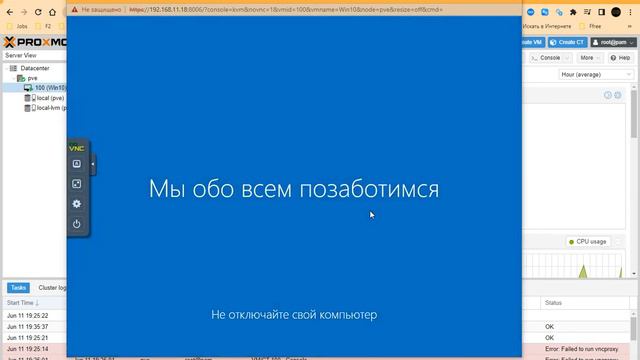Click the summary panel vertical scrollbar
Viewport: 640px width, 360px height.
(634, 114)
